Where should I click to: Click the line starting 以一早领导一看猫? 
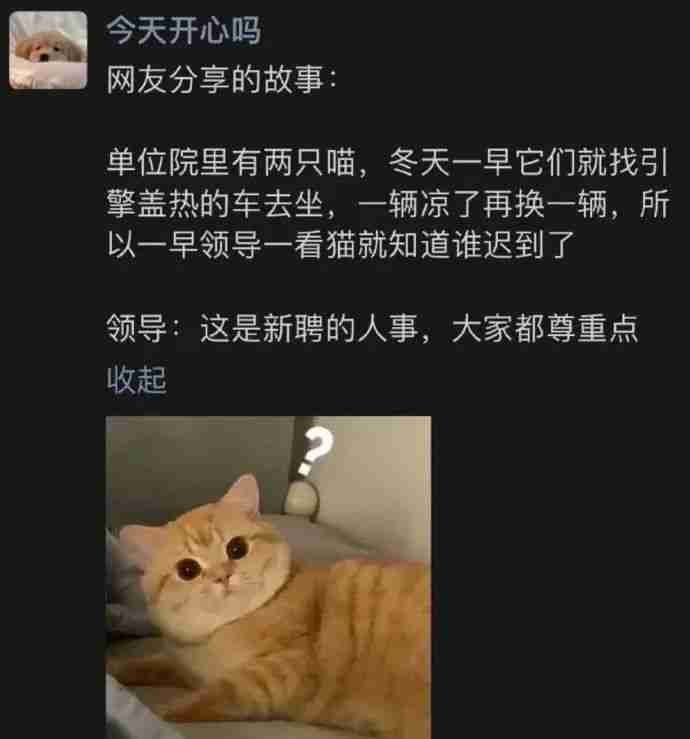coord(340,245)
